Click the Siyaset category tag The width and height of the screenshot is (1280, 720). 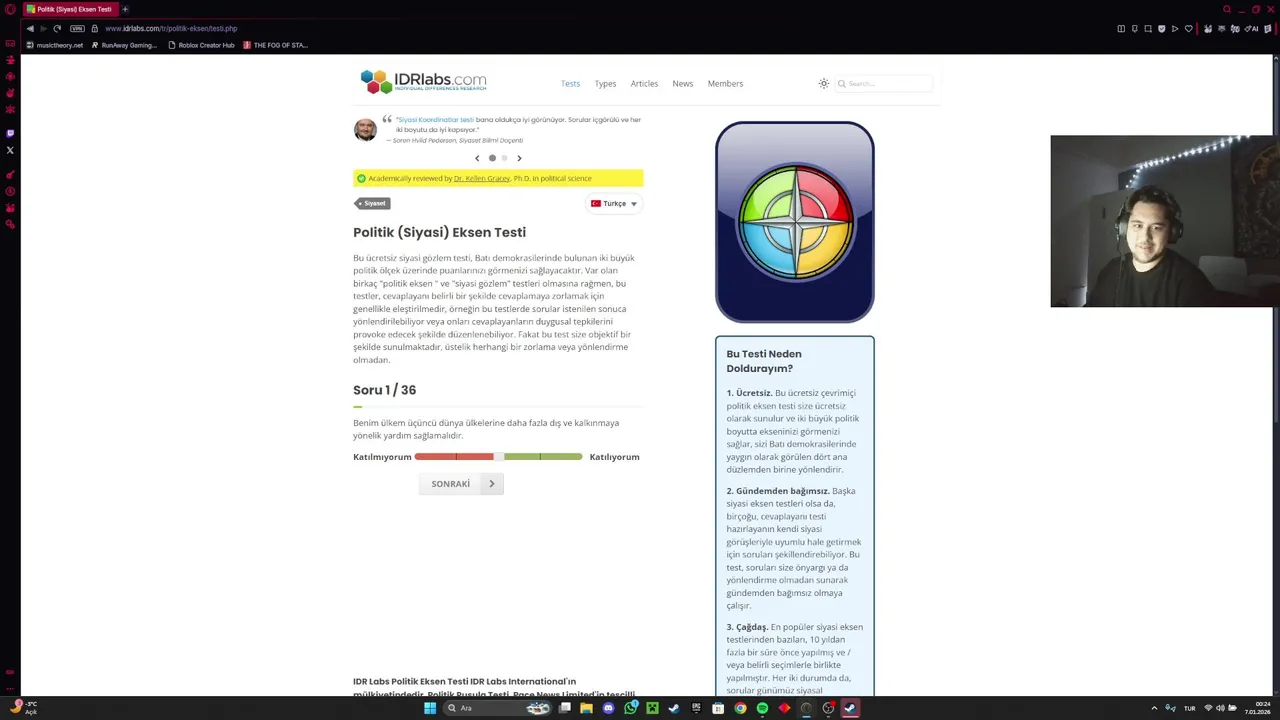373,203
